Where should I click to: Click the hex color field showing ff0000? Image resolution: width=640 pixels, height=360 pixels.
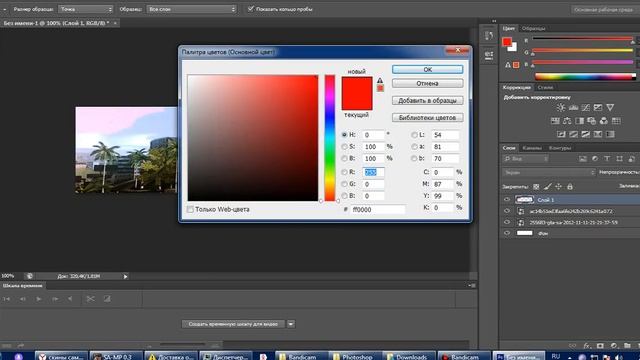378,209
